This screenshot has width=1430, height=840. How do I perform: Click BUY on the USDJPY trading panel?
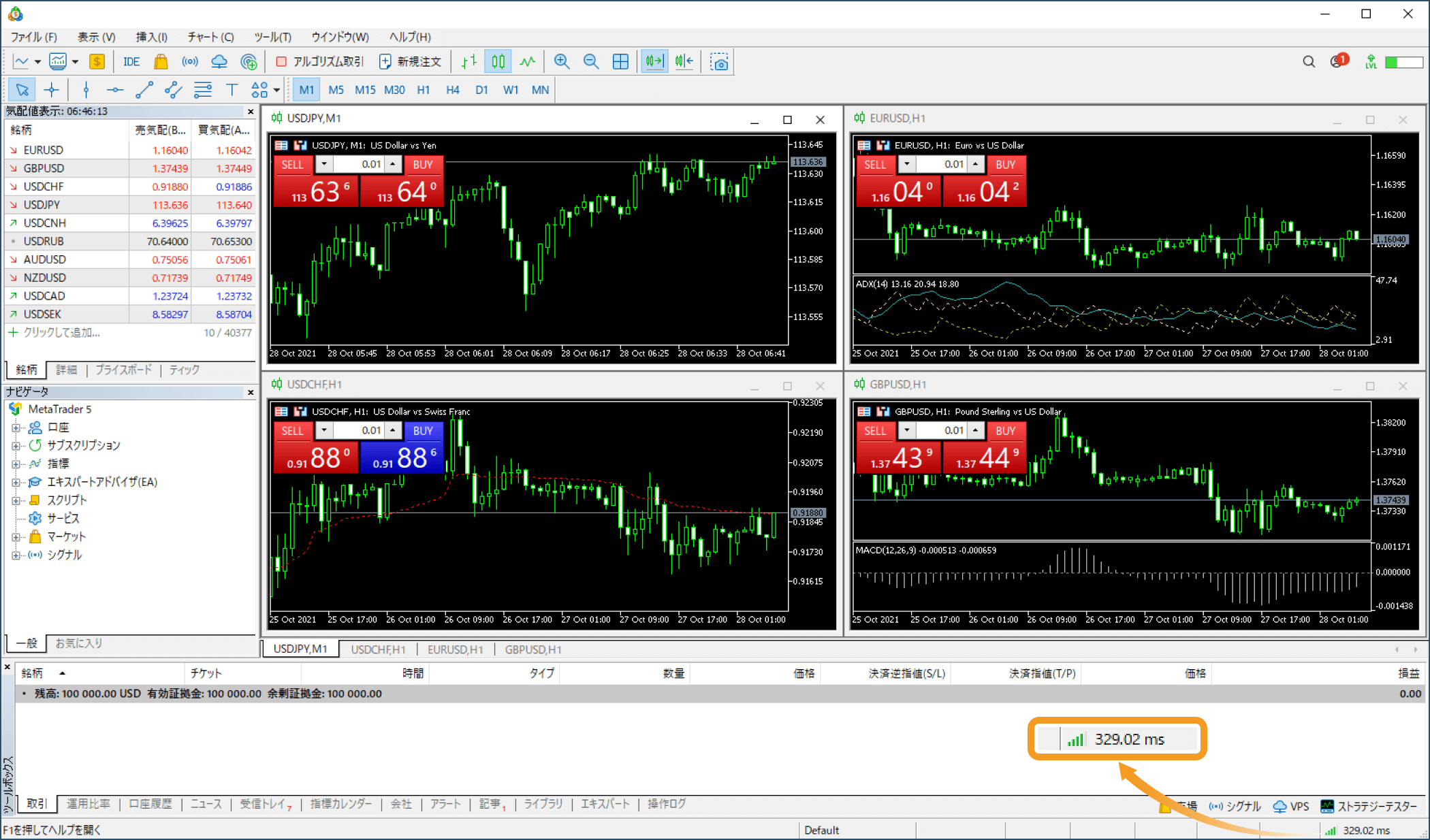coord(424,164)
